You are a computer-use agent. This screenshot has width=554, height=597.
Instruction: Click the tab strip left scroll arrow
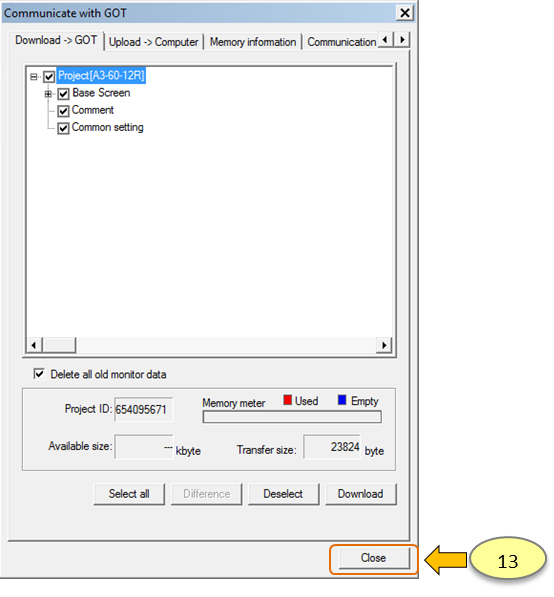click(x=385, y=40)
